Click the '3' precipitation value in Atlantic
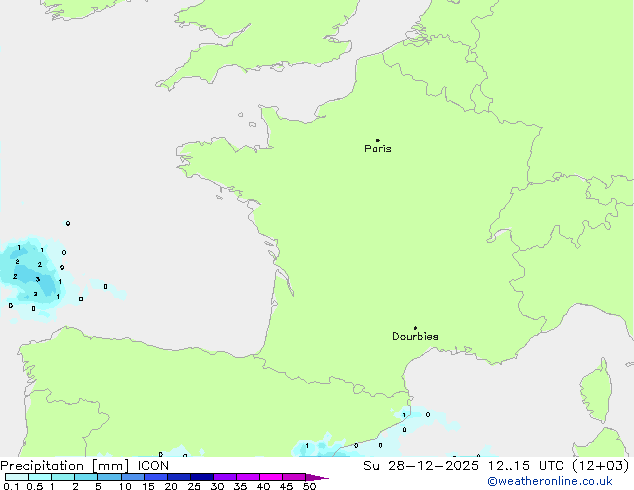 point(38,279)
